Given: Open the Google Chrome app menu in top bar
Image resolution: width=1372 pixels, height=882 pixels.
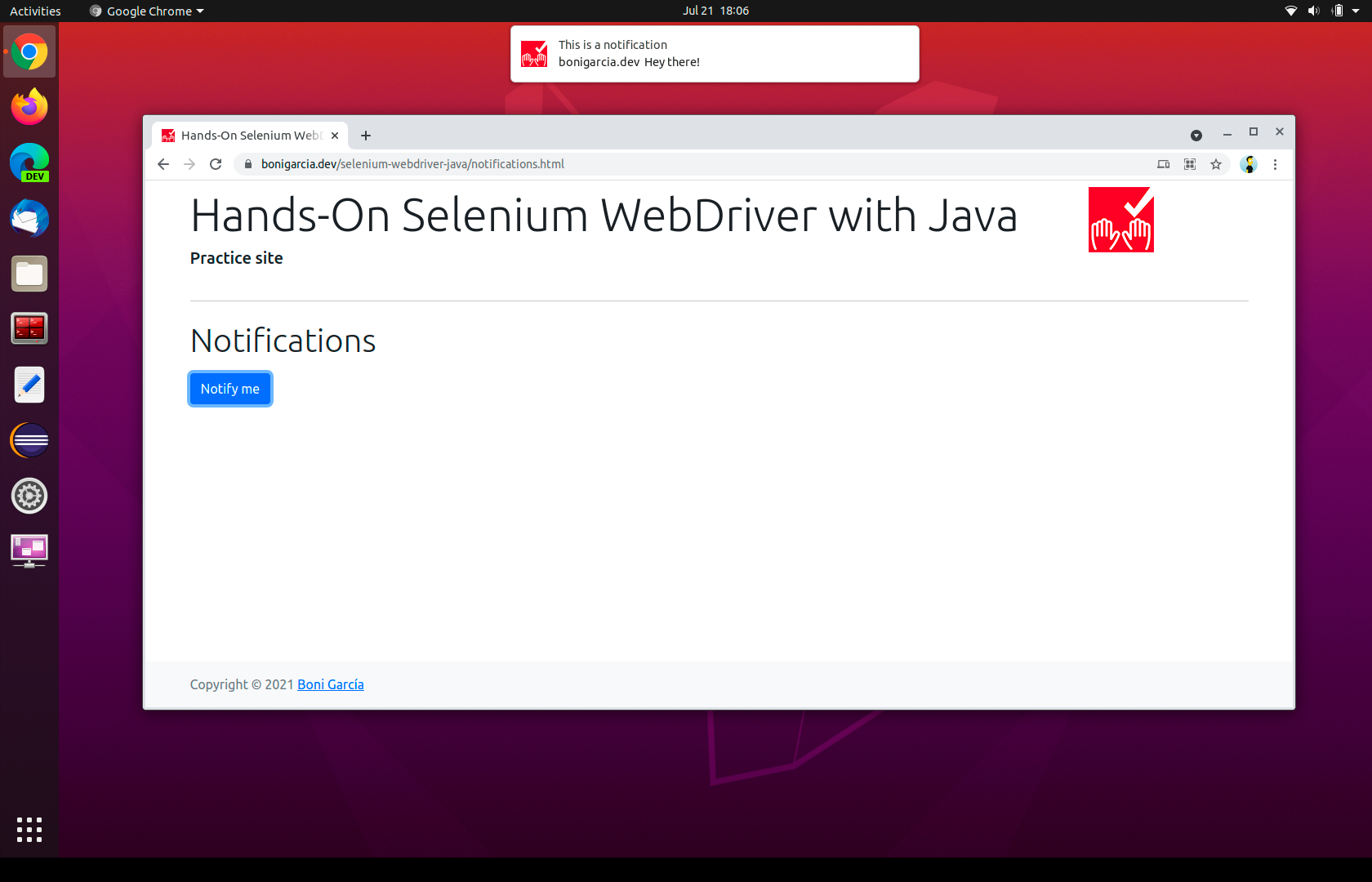Looking at the screenshot, I should coord(148,11).
